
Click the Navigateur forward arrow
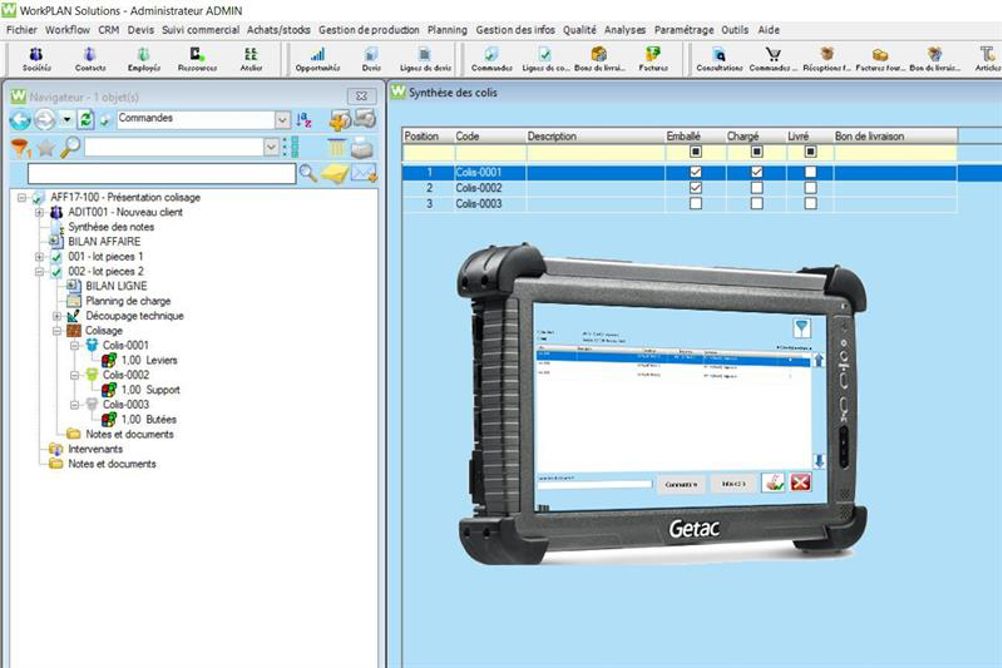click(x=45, y=120)
